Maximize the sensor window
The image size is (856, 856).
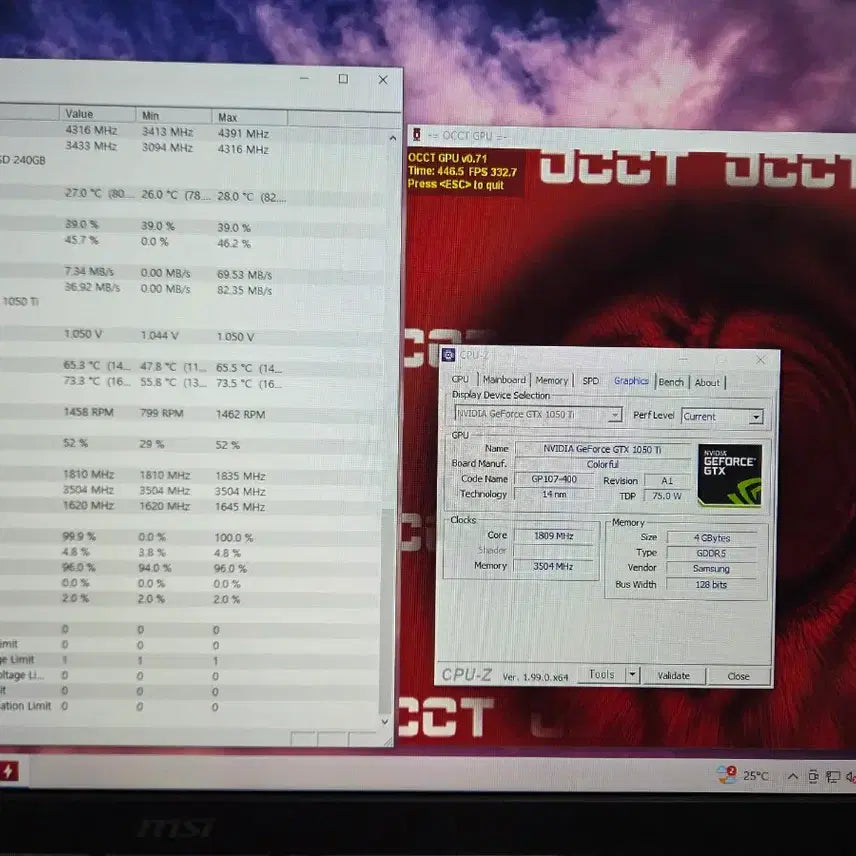[x=343, y=79]
